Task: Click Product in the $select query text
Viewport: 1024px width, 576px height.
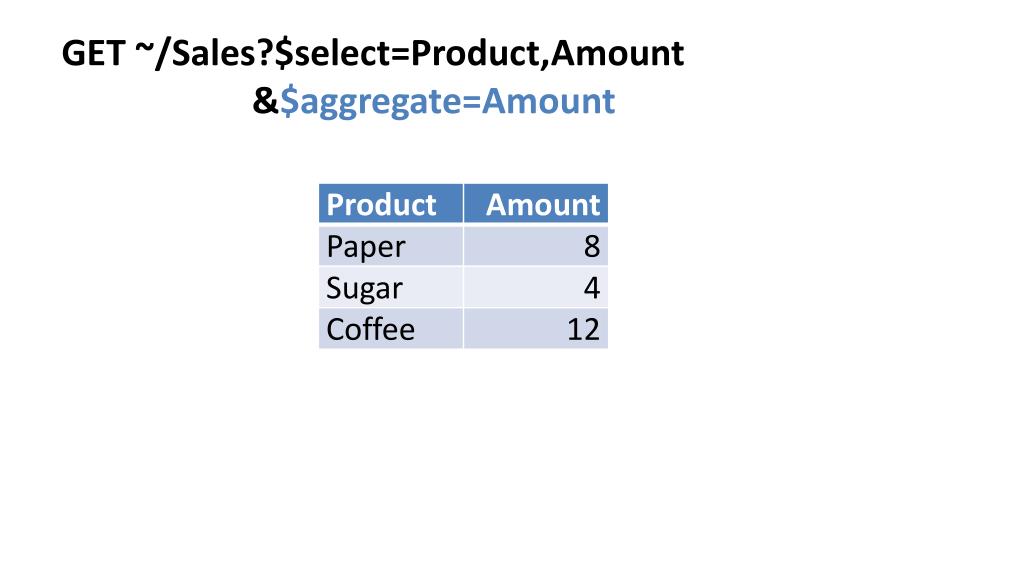Action: point(475,53)
